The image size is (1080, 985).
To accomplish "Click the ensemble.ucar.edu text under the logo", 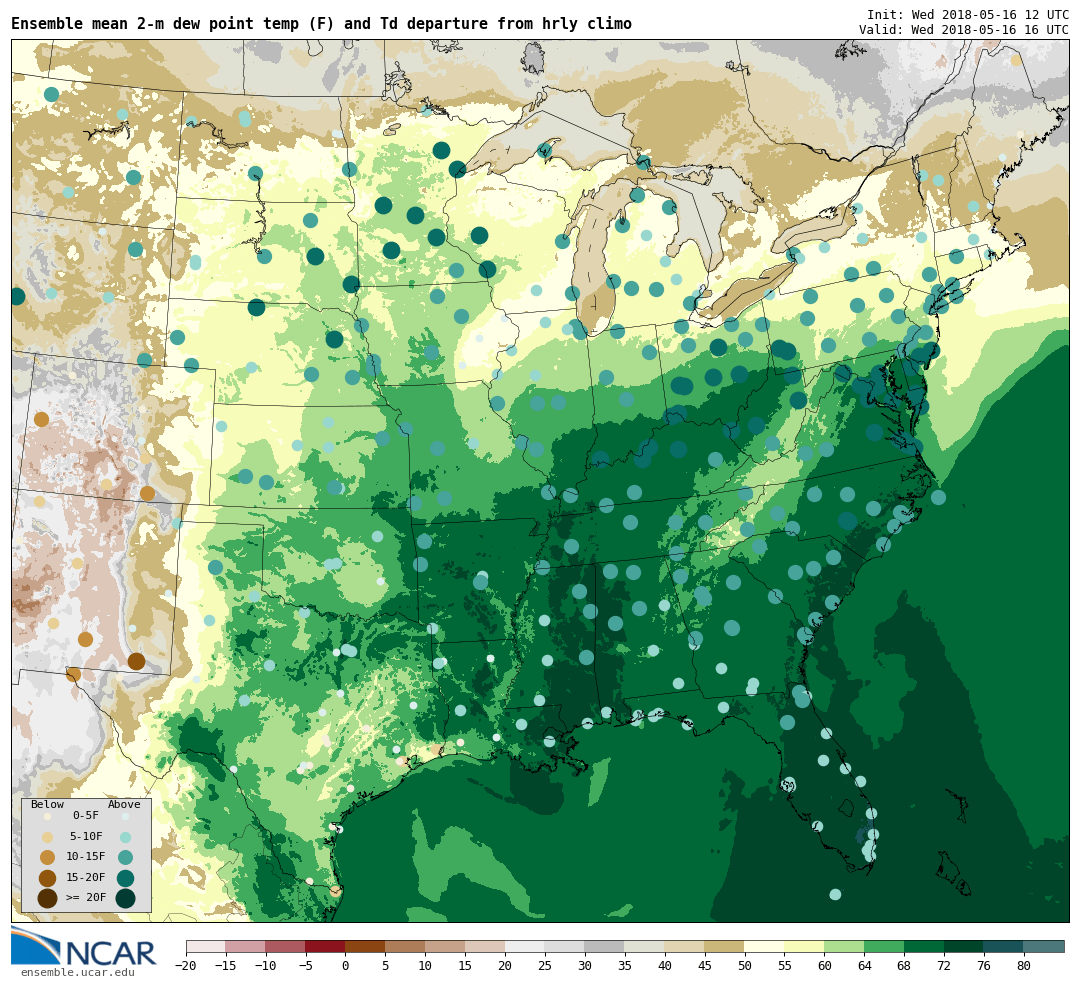I will [x=78, y=973].
